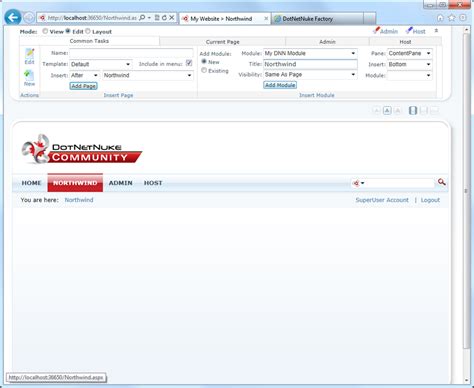Switch to the DotNetNuke Factory browser tab
This screenshot has height=388, width=474.
317,19
